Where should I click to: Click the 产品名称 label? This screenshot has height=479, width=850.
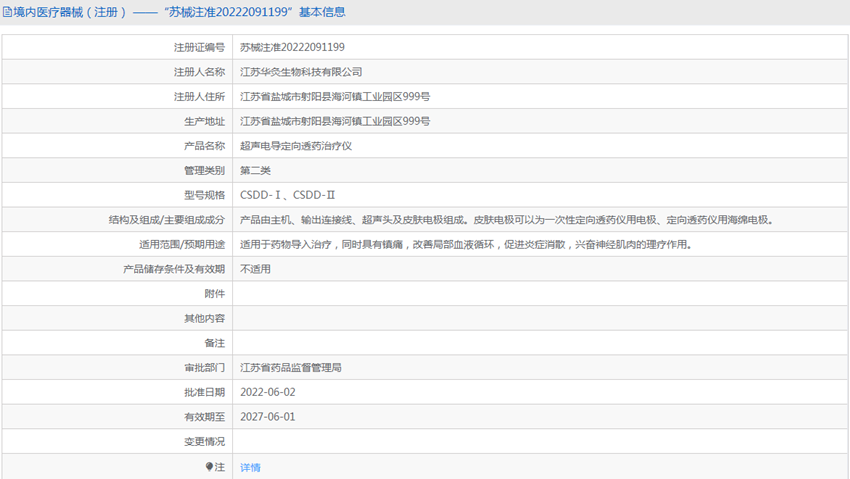click(x=204, y=146)
